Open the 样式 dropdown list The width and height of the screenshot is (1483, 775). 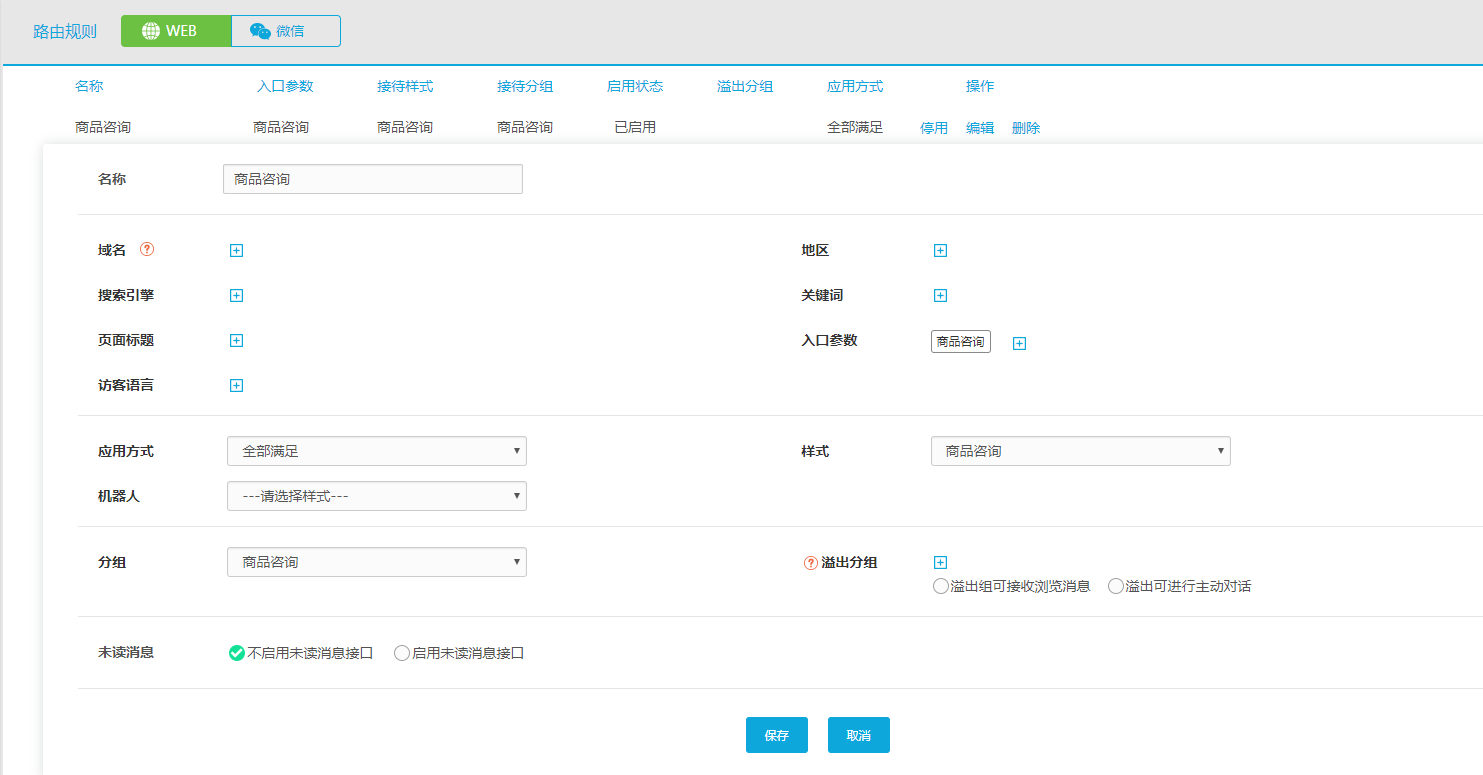[x=1080, y=452]
